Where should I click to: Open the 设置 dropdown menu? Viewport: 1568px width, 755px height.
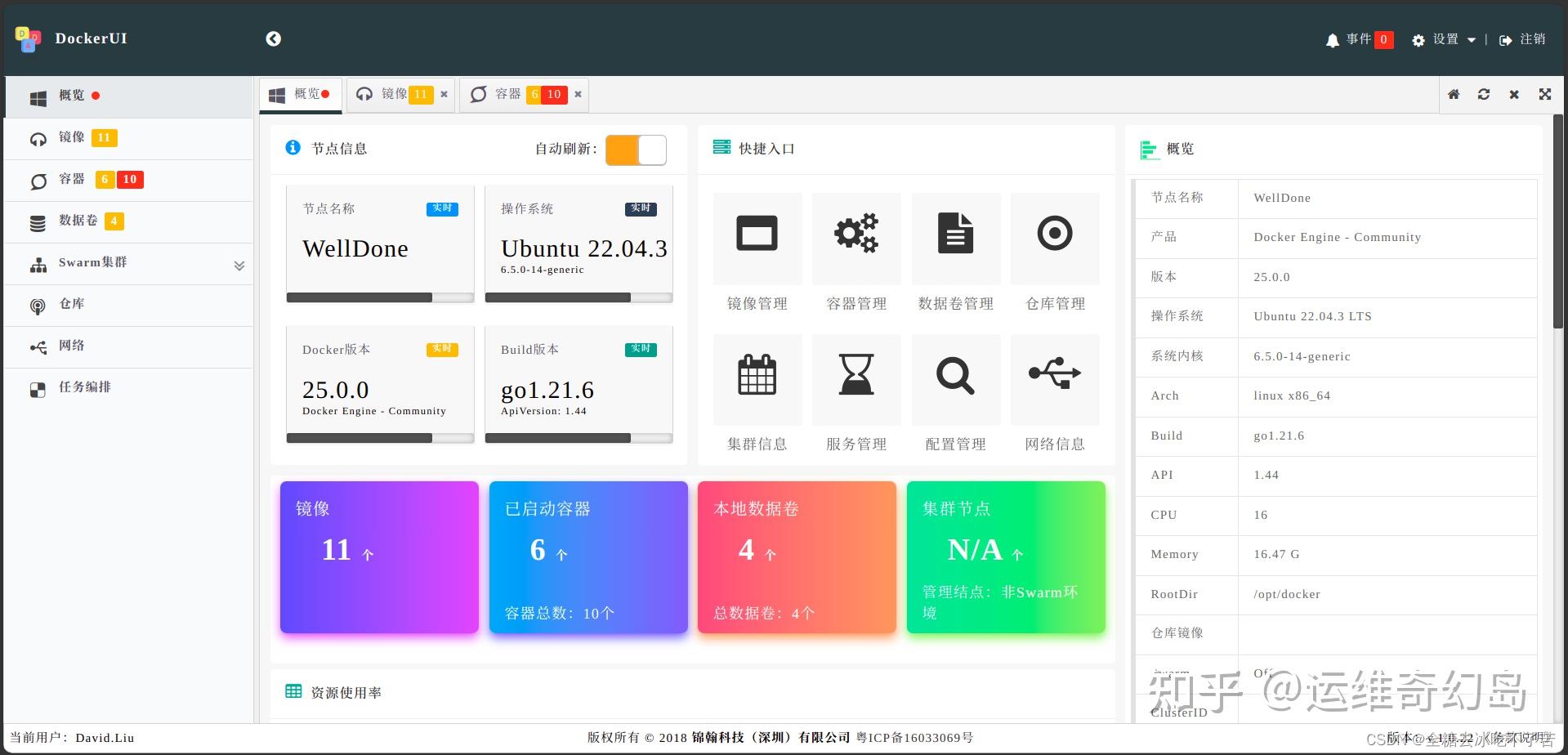(1443, 39)
